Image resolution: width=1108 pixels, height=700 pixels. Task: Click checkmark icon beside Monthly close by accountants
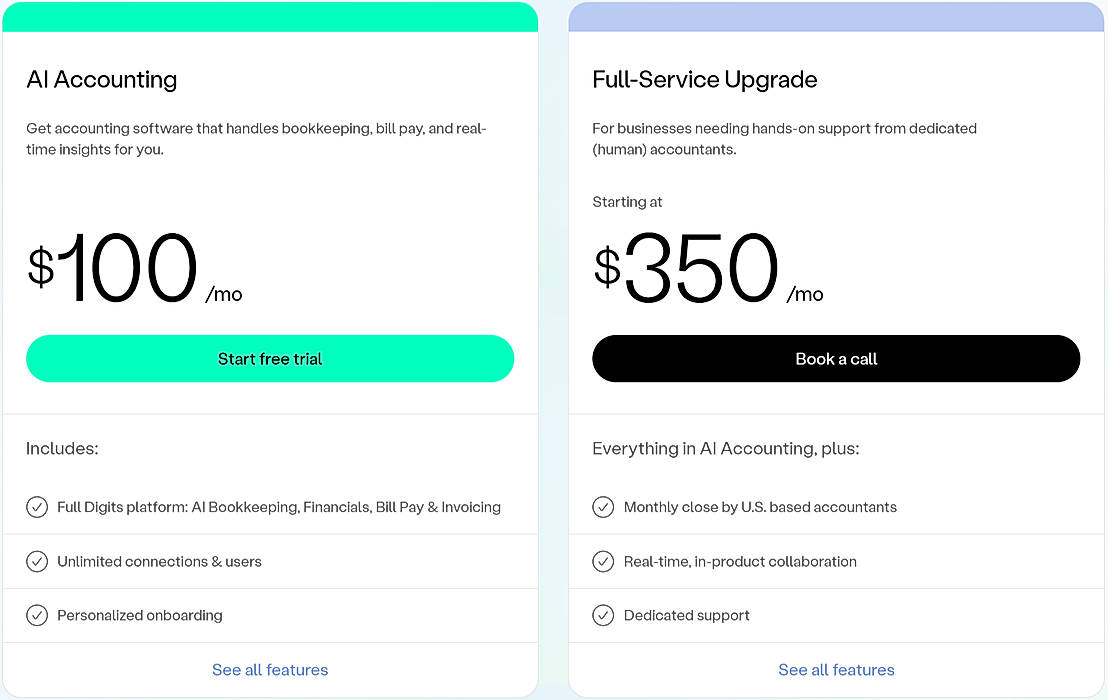pos(603,507)
